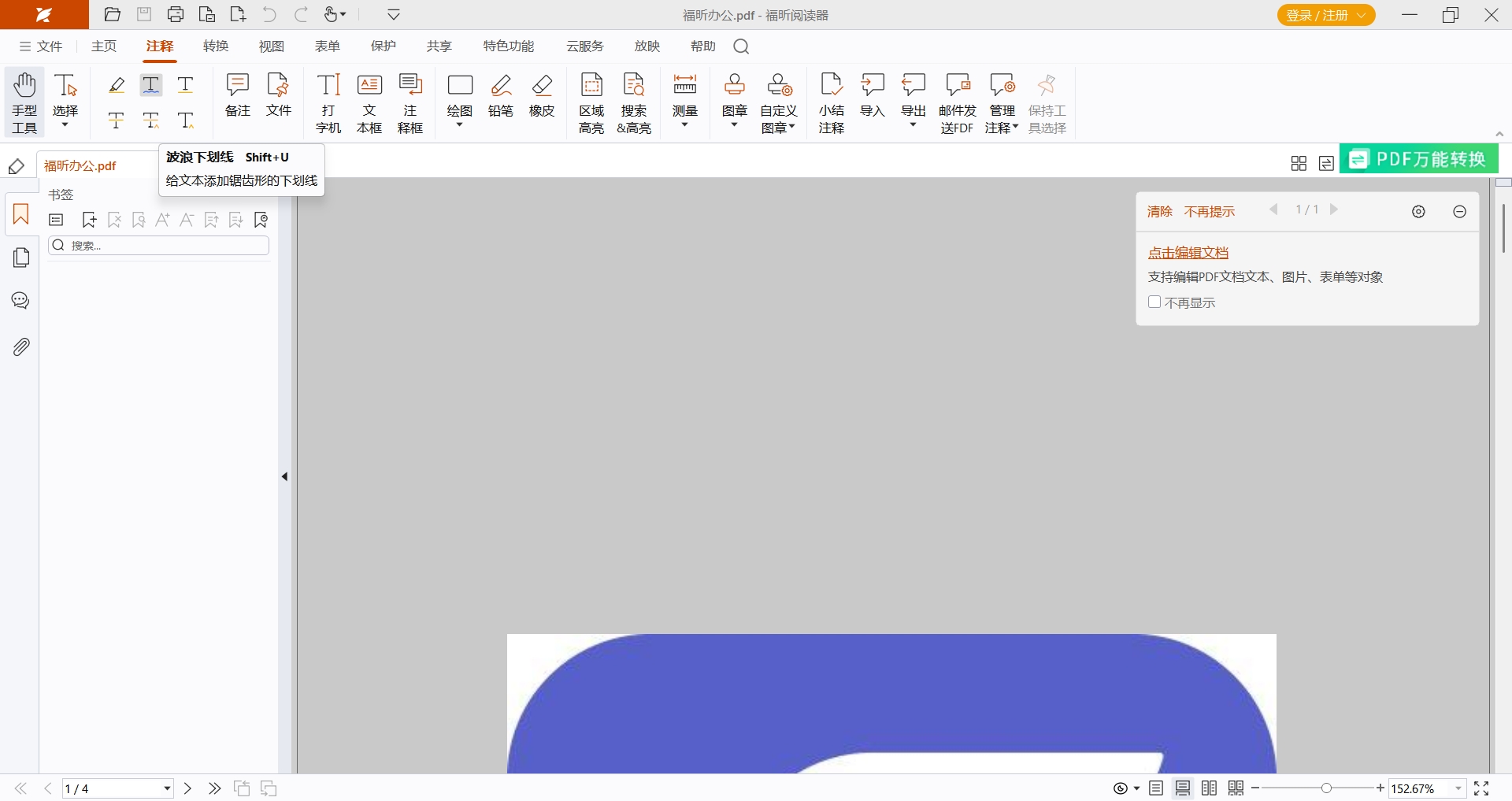Switch to the 转换 ribbon tab
Image resolution: width=1512 pixels, height=801 pixels.
point(215,46)
